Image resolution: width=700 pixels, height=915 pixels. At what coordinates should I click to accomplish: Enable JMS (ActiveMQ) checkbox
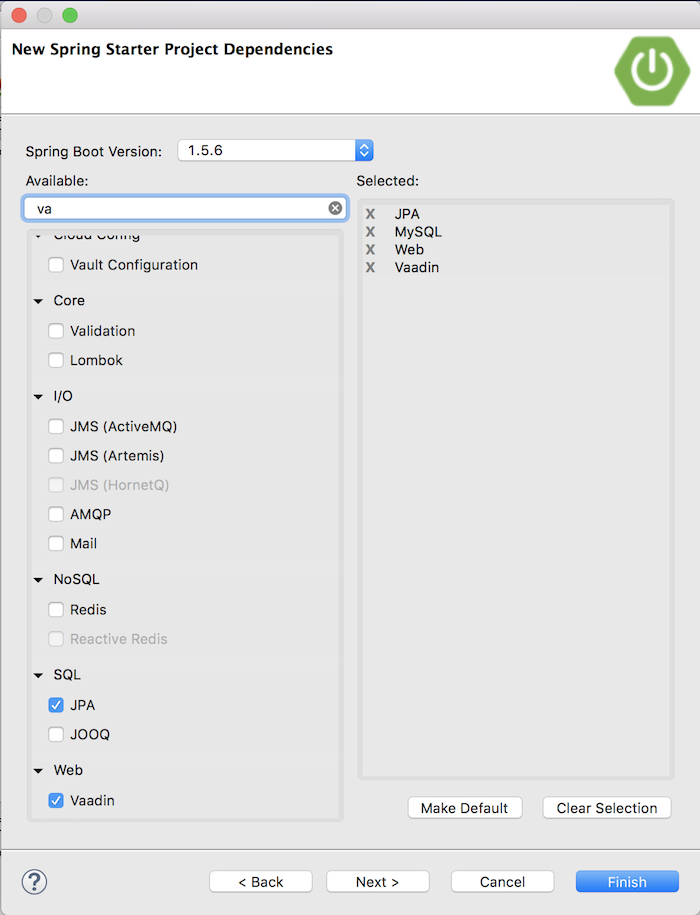pos(56,427)
